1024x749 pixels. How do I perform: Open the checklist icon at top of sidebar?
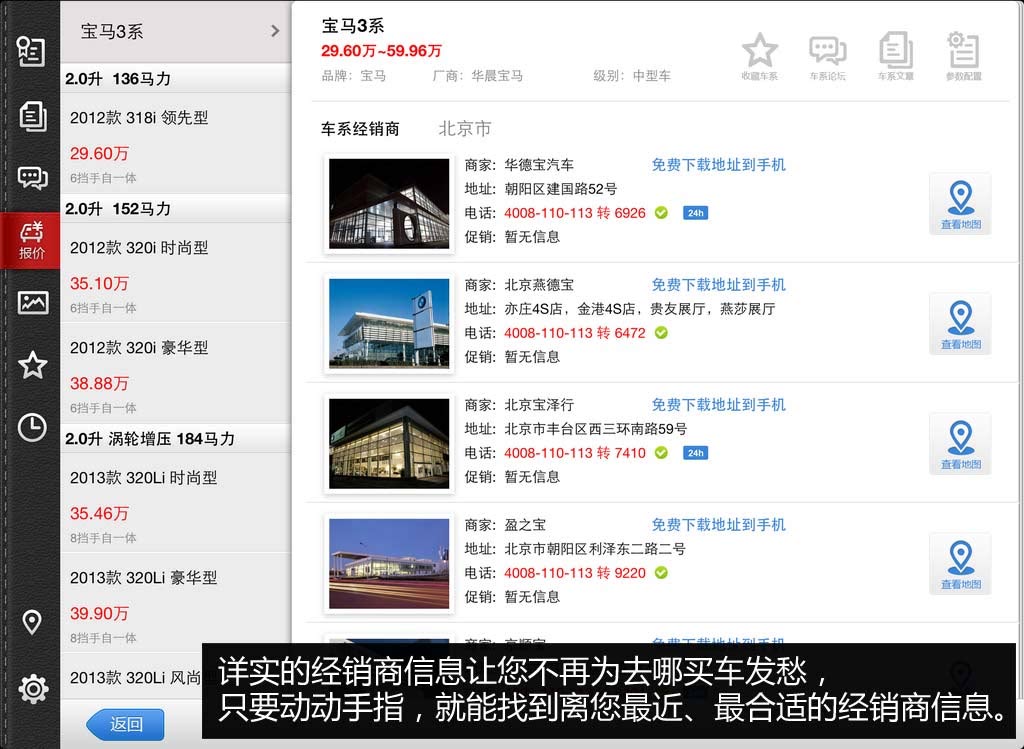pos(31,51)
